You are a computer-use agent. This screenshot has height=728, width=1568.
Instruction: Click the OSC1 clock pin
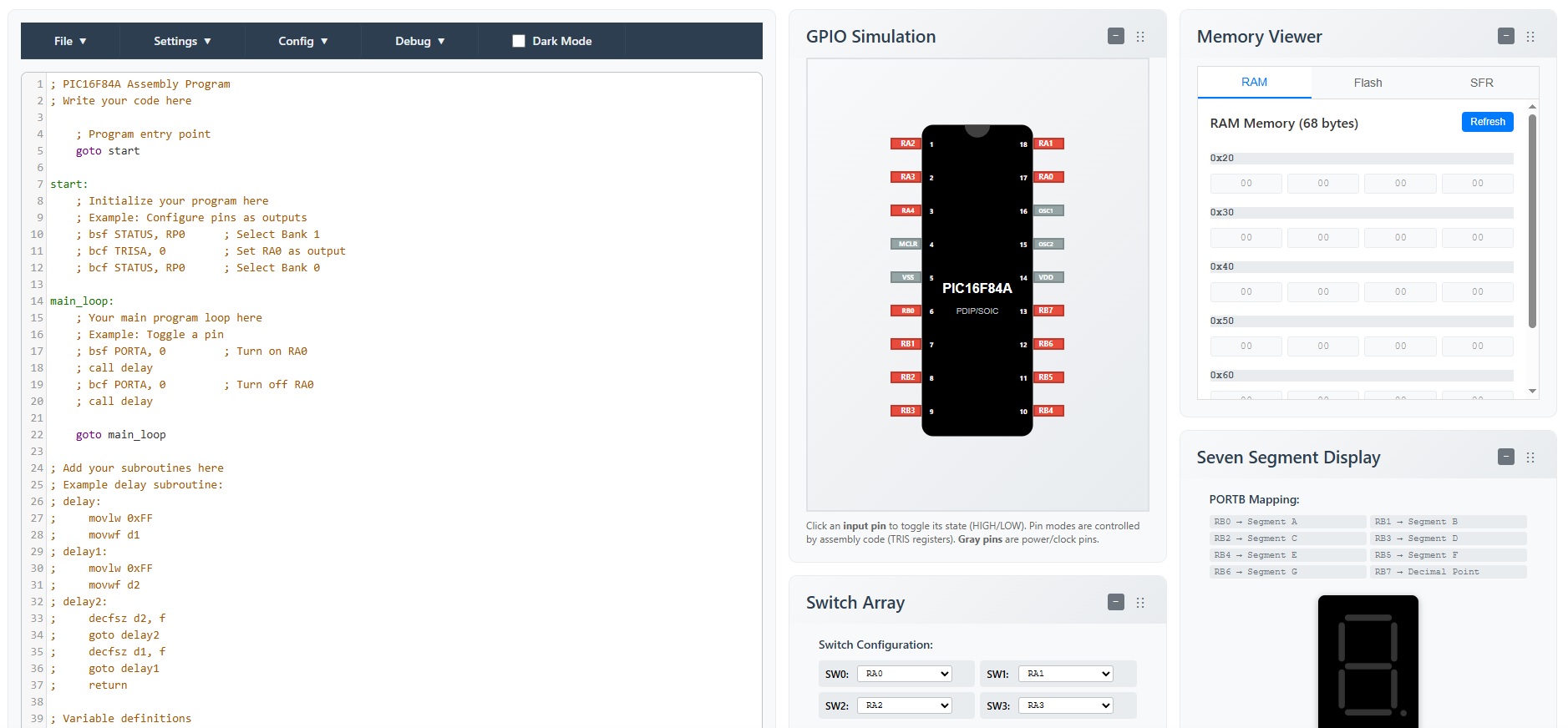tap(1047, 210)
